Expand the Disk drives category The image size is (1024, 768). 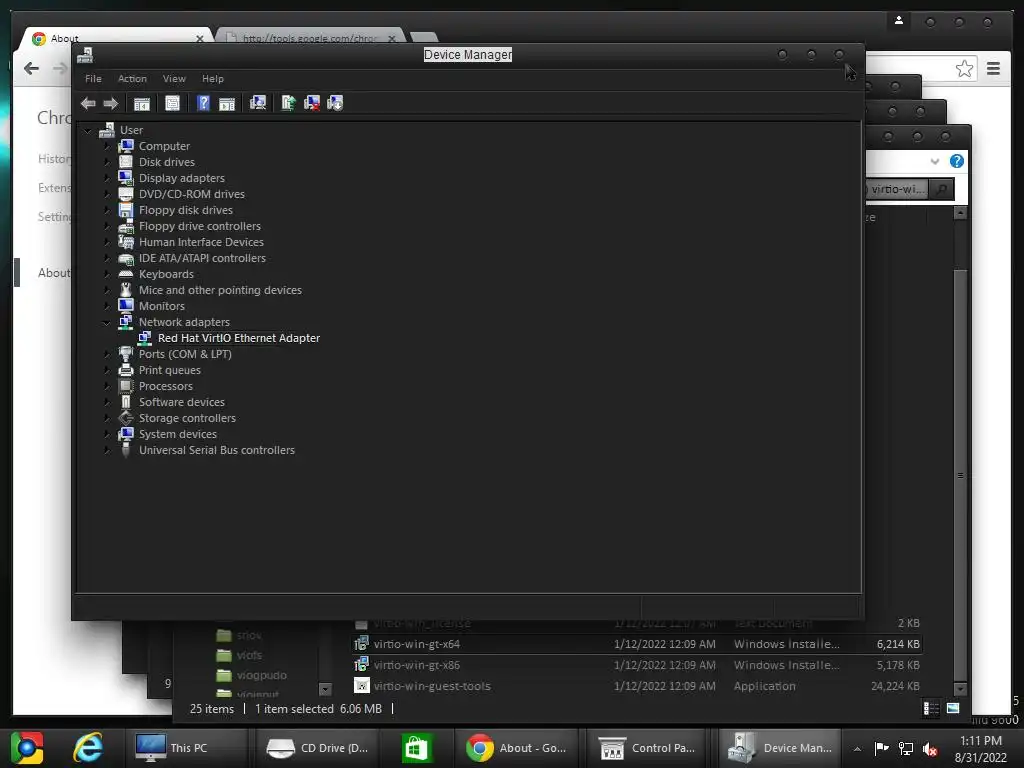pos(107,162)
